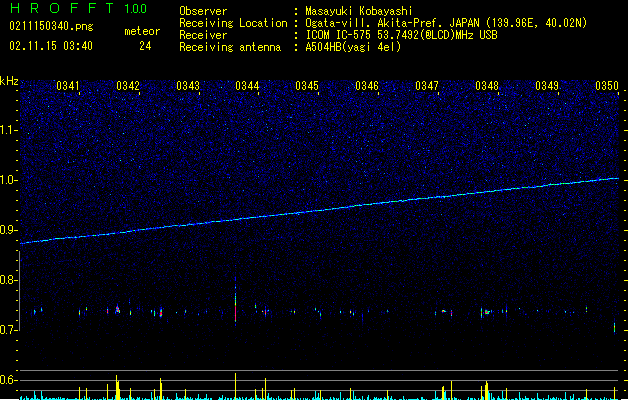This screenshot has width=629, height=400.
Task: Click the ICOM IC-575 receiver text
Action: [401, 35]
